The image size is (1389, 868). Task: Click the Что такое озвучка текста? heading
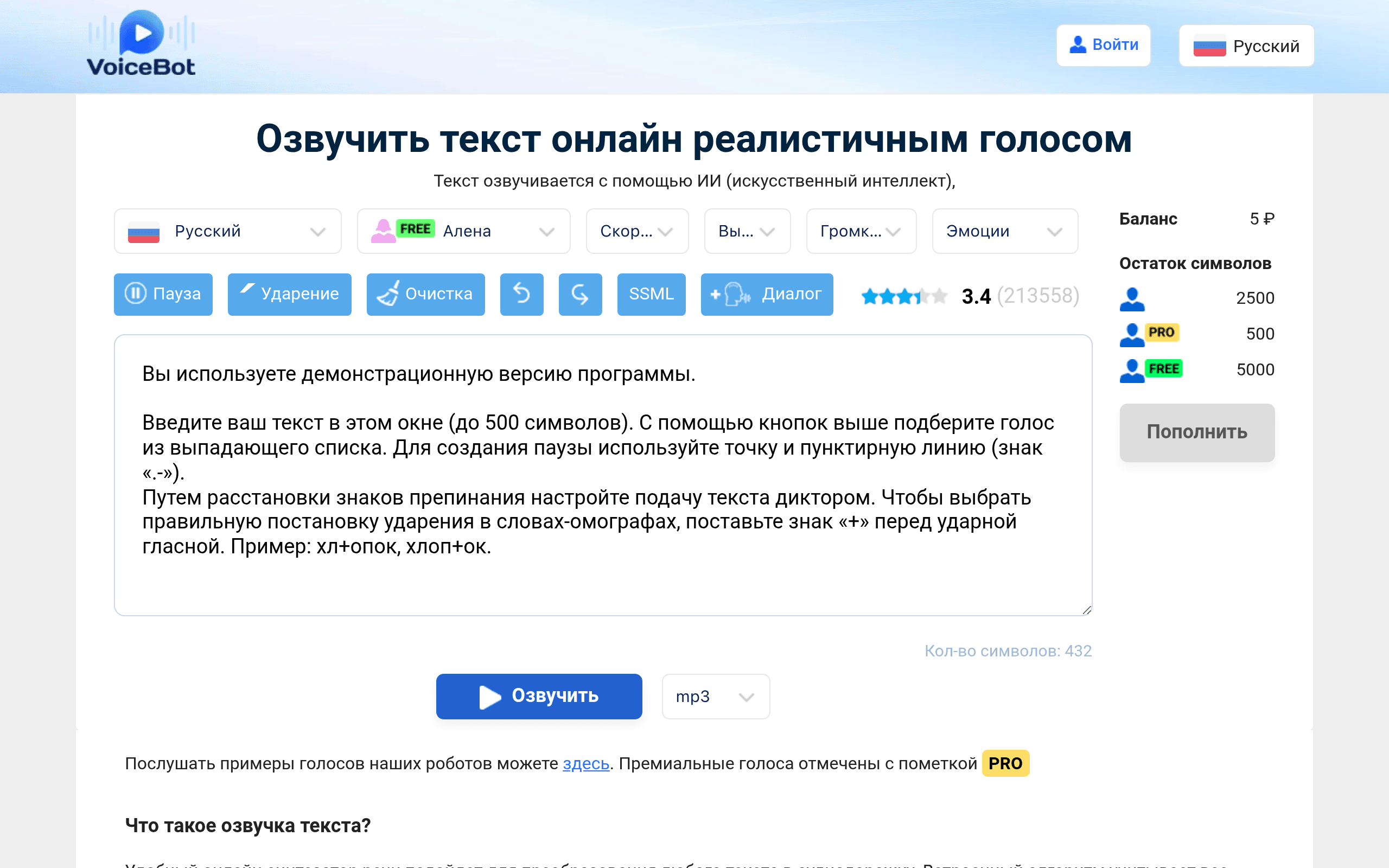248,826
